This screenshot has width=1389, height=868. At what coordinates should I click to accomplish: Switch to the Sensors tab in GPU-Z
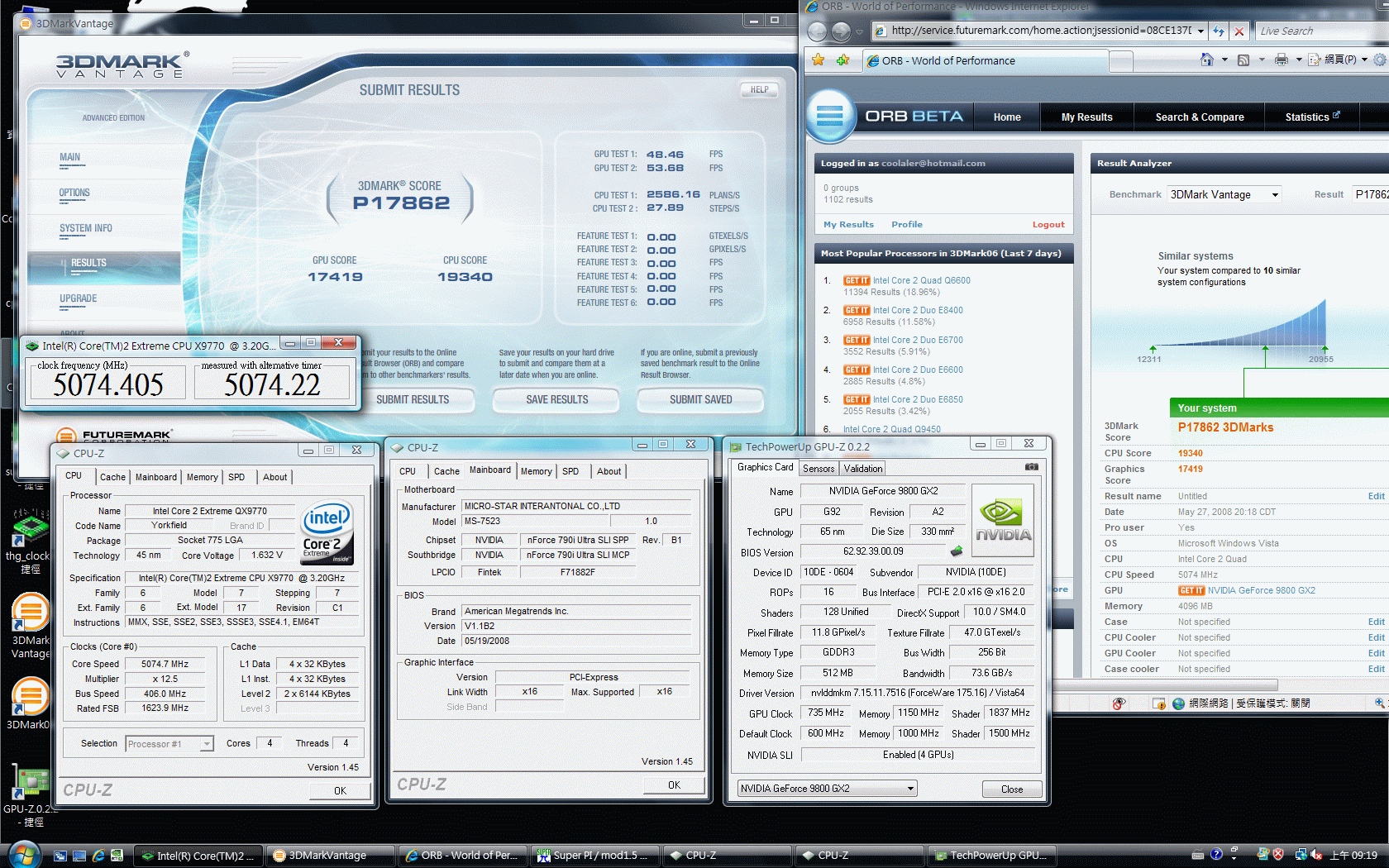coord(819,468)
